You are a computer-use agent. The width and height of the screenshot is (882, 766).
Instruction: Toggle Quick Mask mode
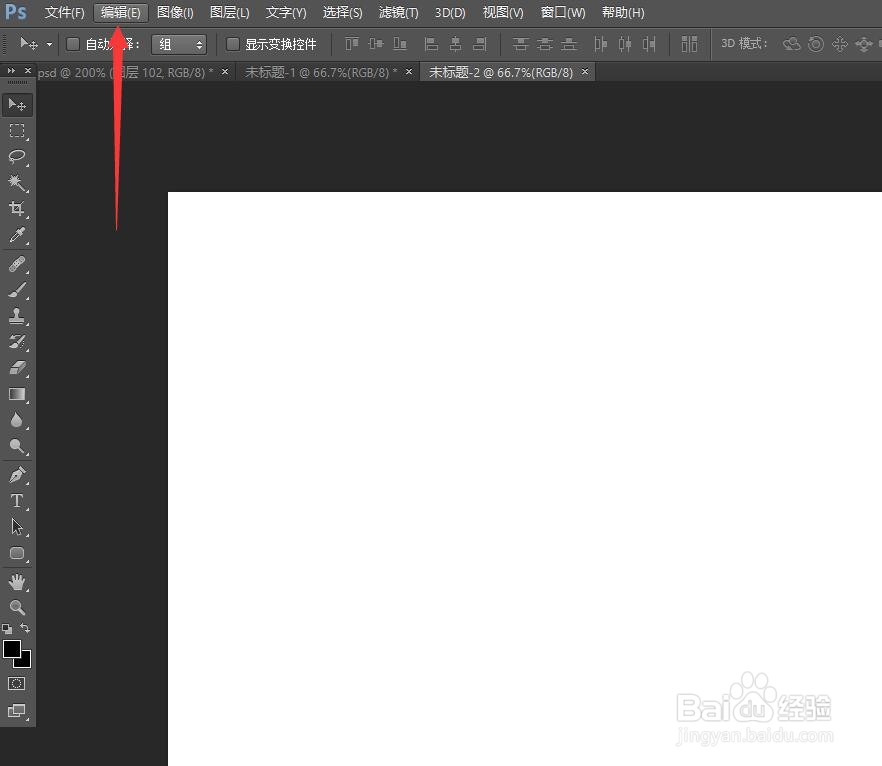tap(16, 683)
